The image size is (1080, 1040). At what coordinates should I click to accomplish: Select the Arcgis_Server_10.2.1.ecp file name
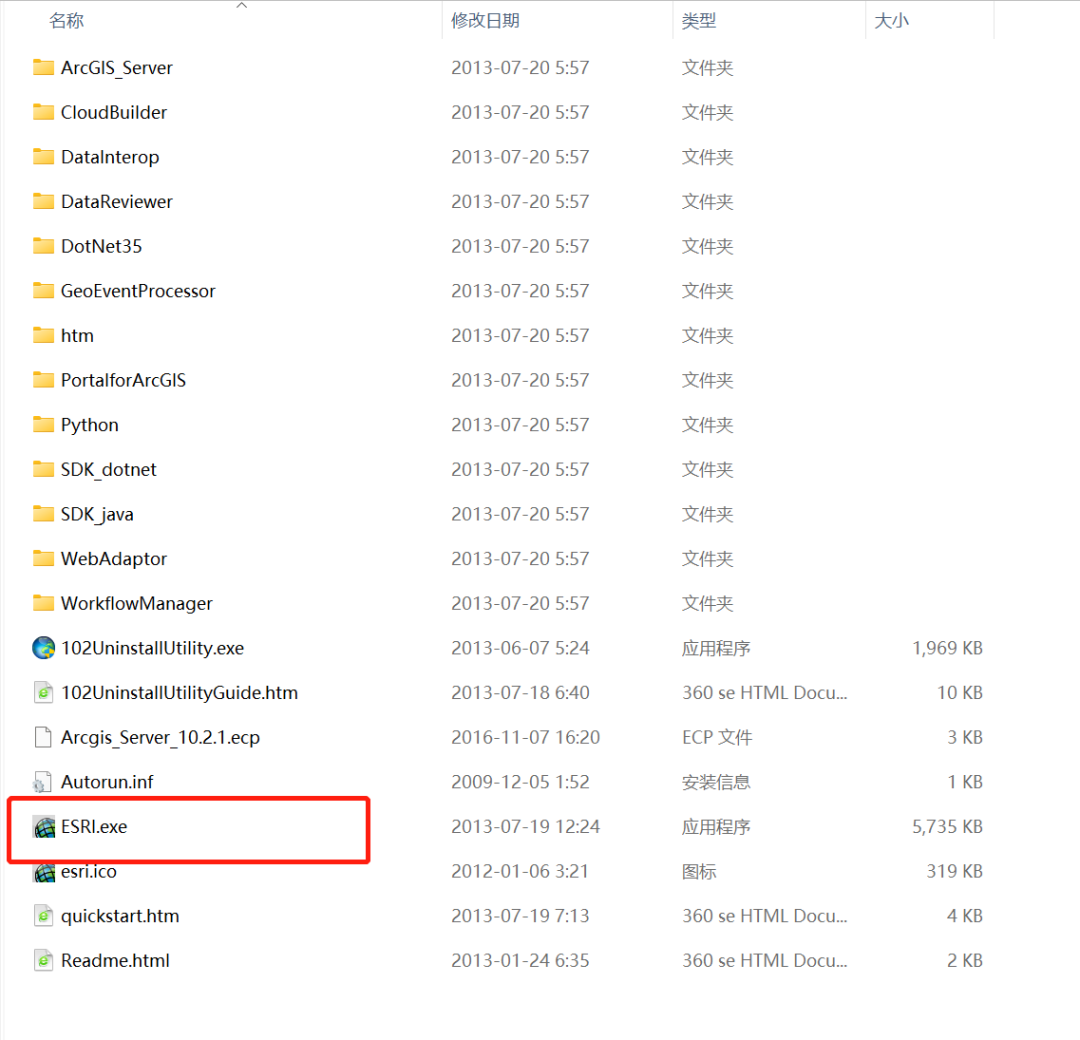pos(160,738)
